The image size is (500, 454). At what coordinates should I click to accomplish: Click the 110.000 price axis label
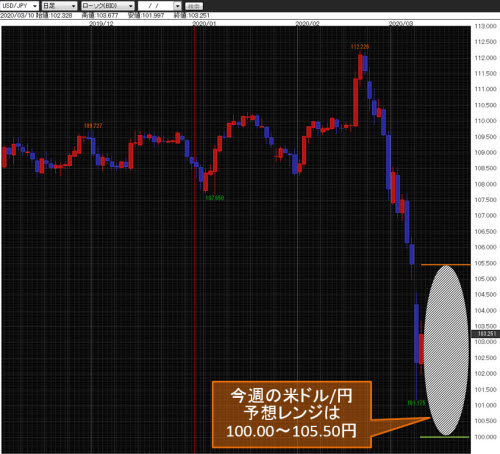click(486, 121)
